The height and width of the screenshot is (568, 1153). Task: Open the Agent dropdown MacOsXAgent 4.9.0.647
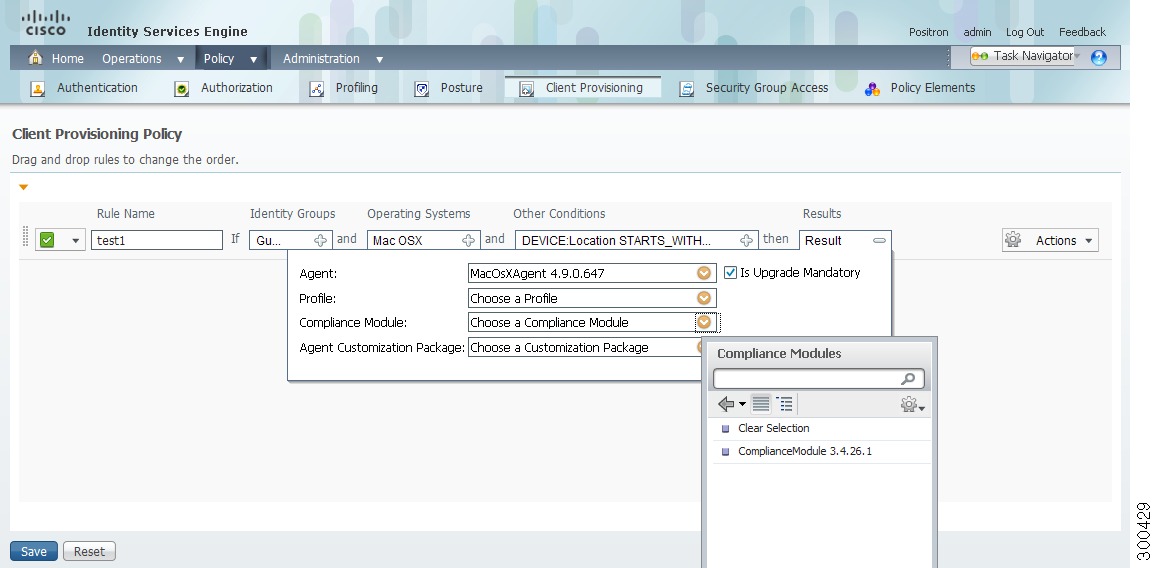click(704, 273)
